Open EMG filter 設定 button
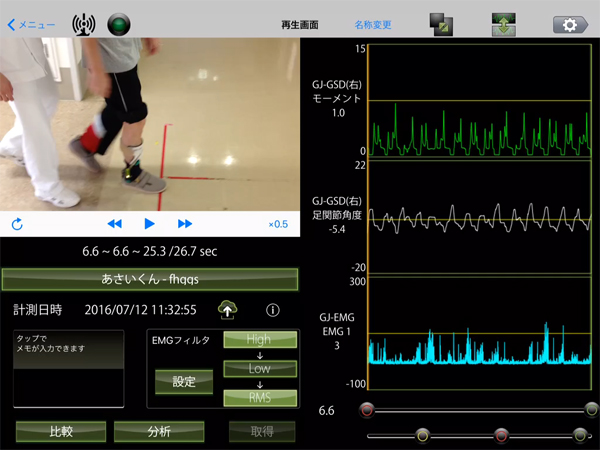Image resolution: width=600 pixels, height=450 pixels. [x=184, y=382]
